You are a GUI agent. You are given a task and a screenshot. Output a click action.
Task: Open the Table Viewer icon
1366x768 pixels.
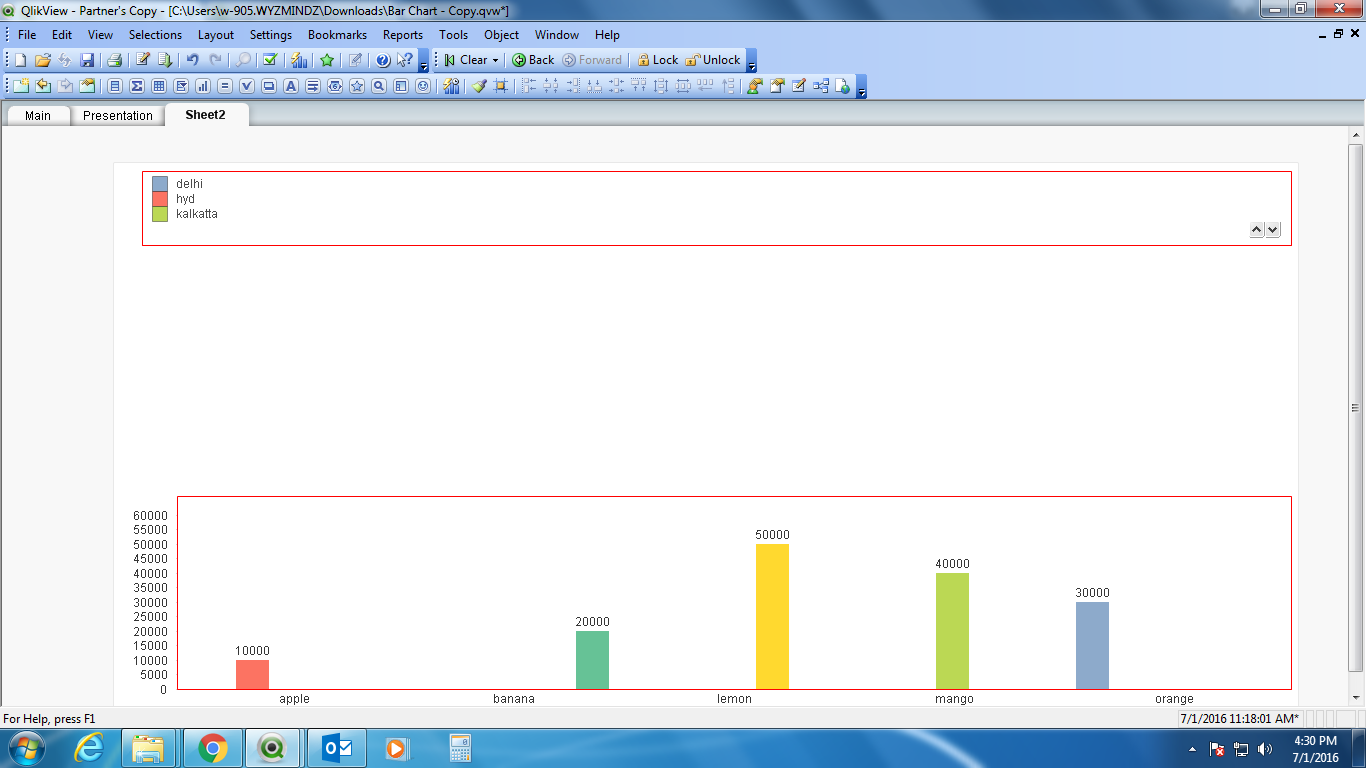[821, 86]
